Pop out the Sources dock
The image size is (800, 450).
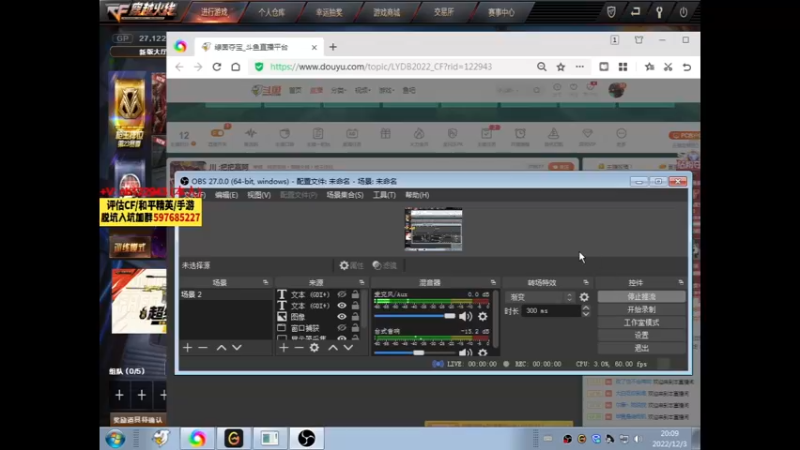click(362, 282)
